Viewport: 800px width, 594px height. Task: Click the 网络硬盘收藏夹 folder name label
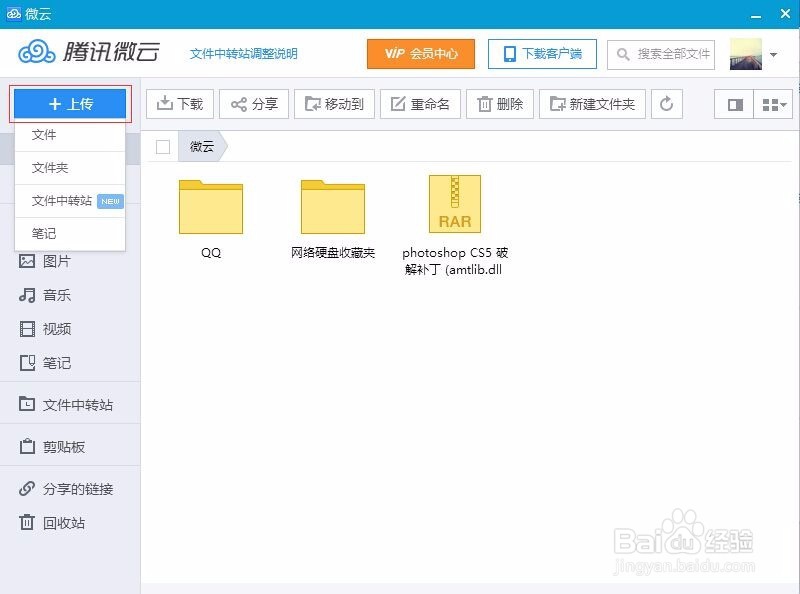(333, 253)
